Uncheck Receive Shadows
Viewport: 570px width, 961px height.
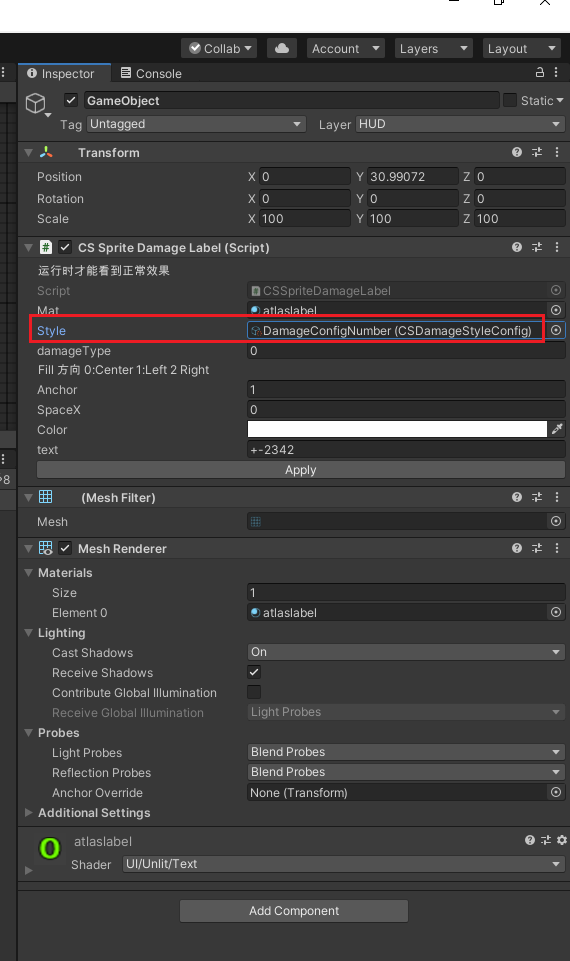254,672
